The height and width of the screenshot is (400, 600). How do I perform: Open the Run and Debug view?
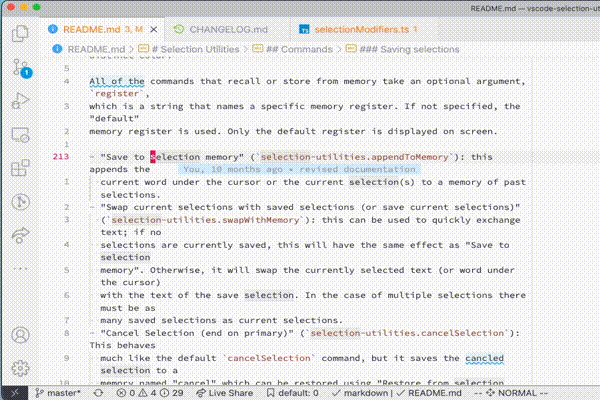pos(20,101)
